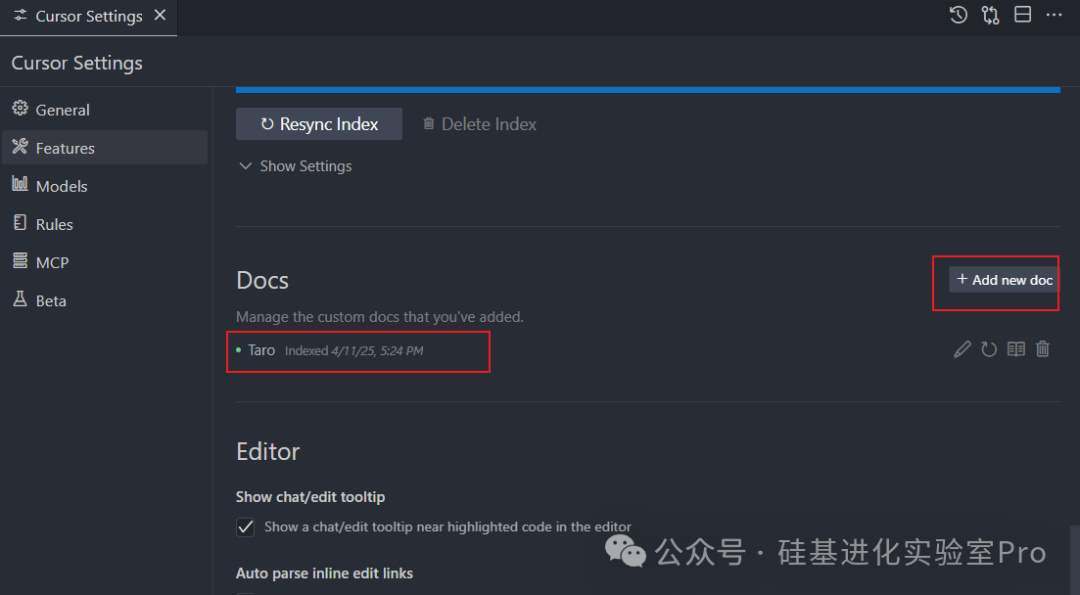Click the source control compare icon
The image size is (1080, 595).
pos(990,15)
